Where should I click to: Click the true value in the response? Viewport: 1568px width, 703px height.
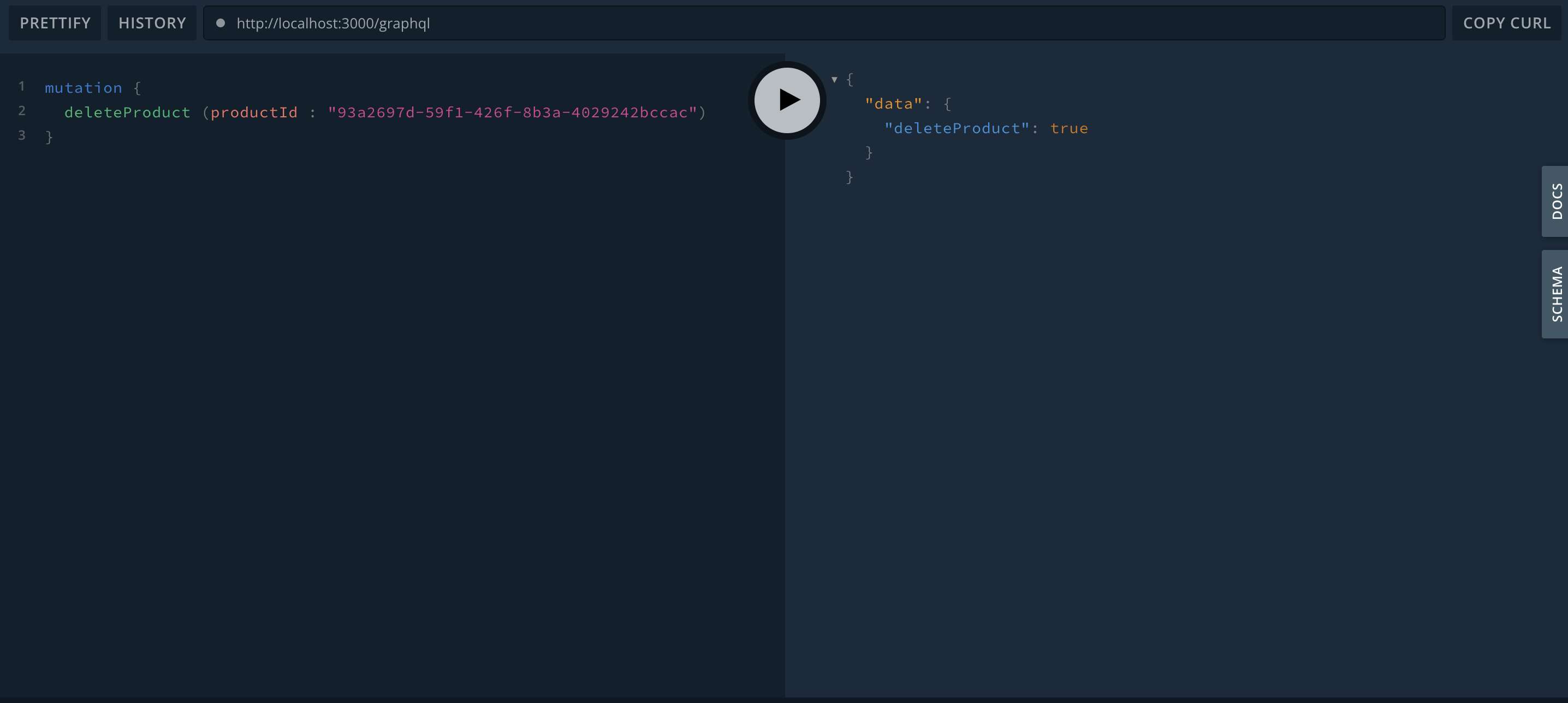point(1069,128)
